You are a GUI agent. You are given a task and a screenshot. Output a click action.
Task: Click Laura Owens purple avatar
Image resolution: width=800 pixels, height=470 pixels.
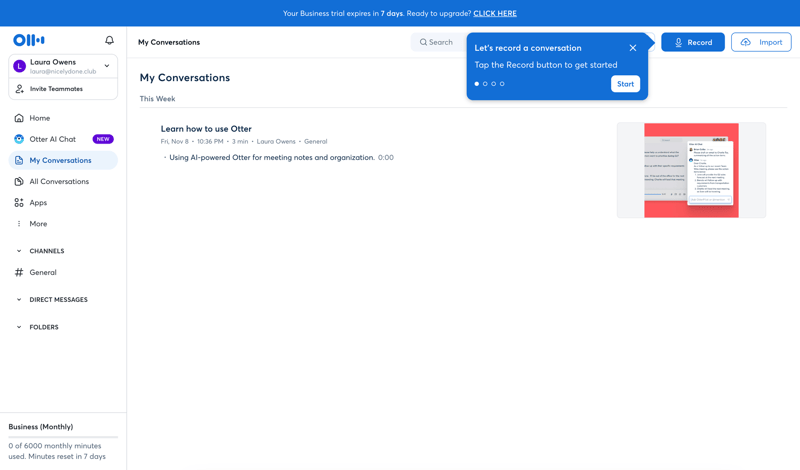click(x=19, y=66)
